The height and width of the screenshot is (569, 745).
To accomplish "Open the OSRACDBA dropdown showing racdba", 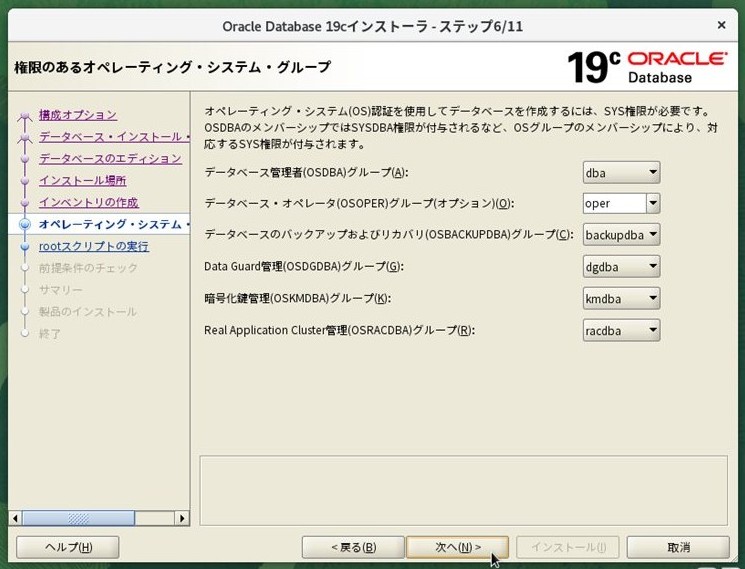I will tap(621, 330).
